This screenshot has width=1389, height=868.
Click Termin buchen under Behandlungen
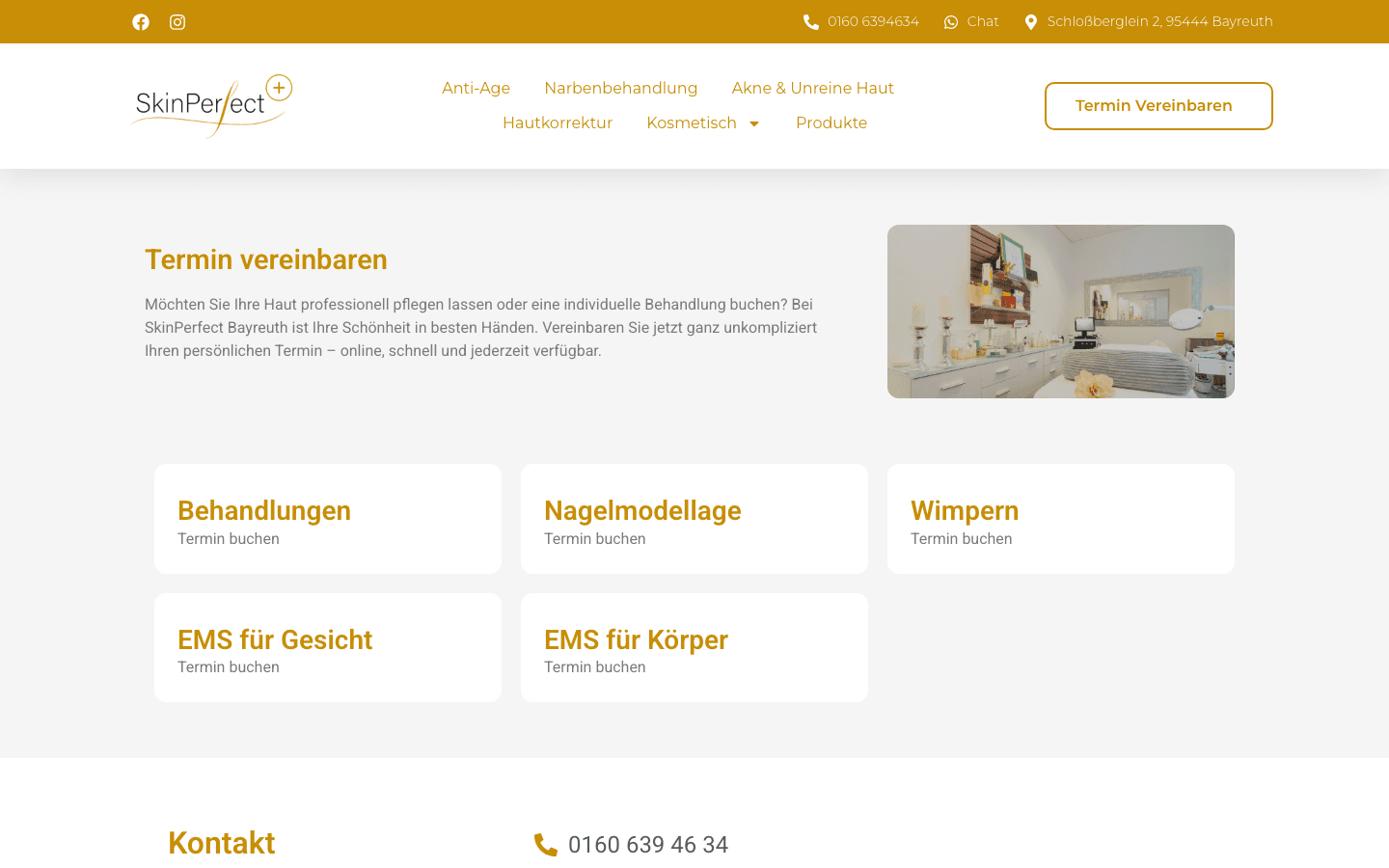tap(229, 539)
